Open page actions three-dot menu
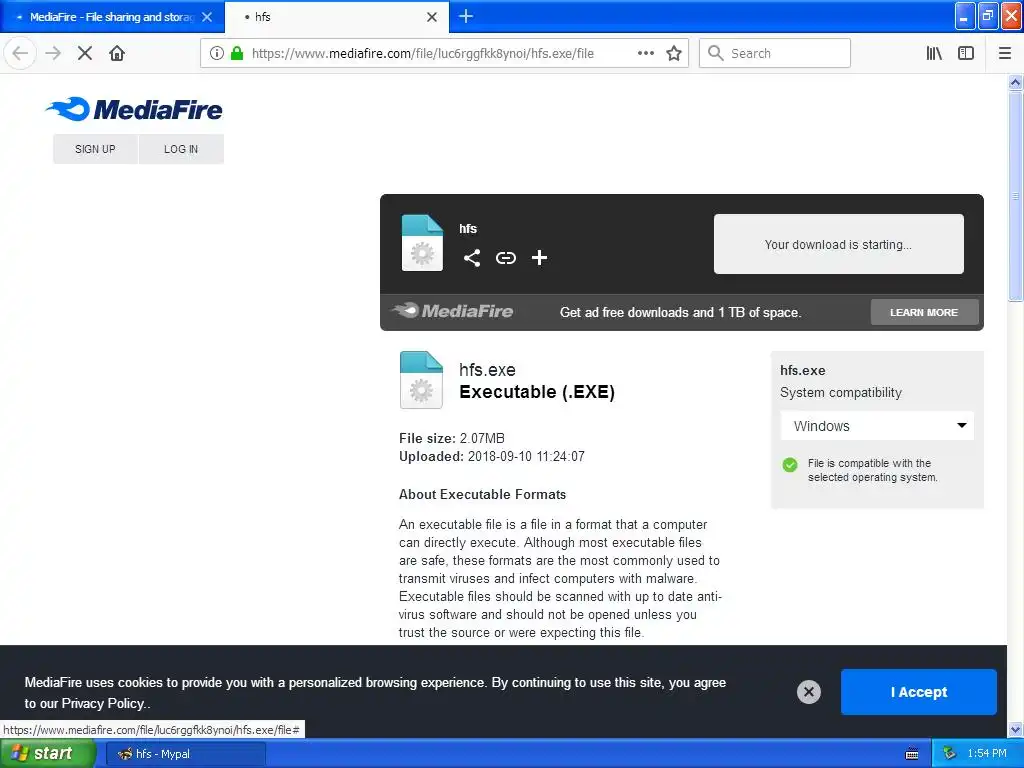 click(646, 54)
